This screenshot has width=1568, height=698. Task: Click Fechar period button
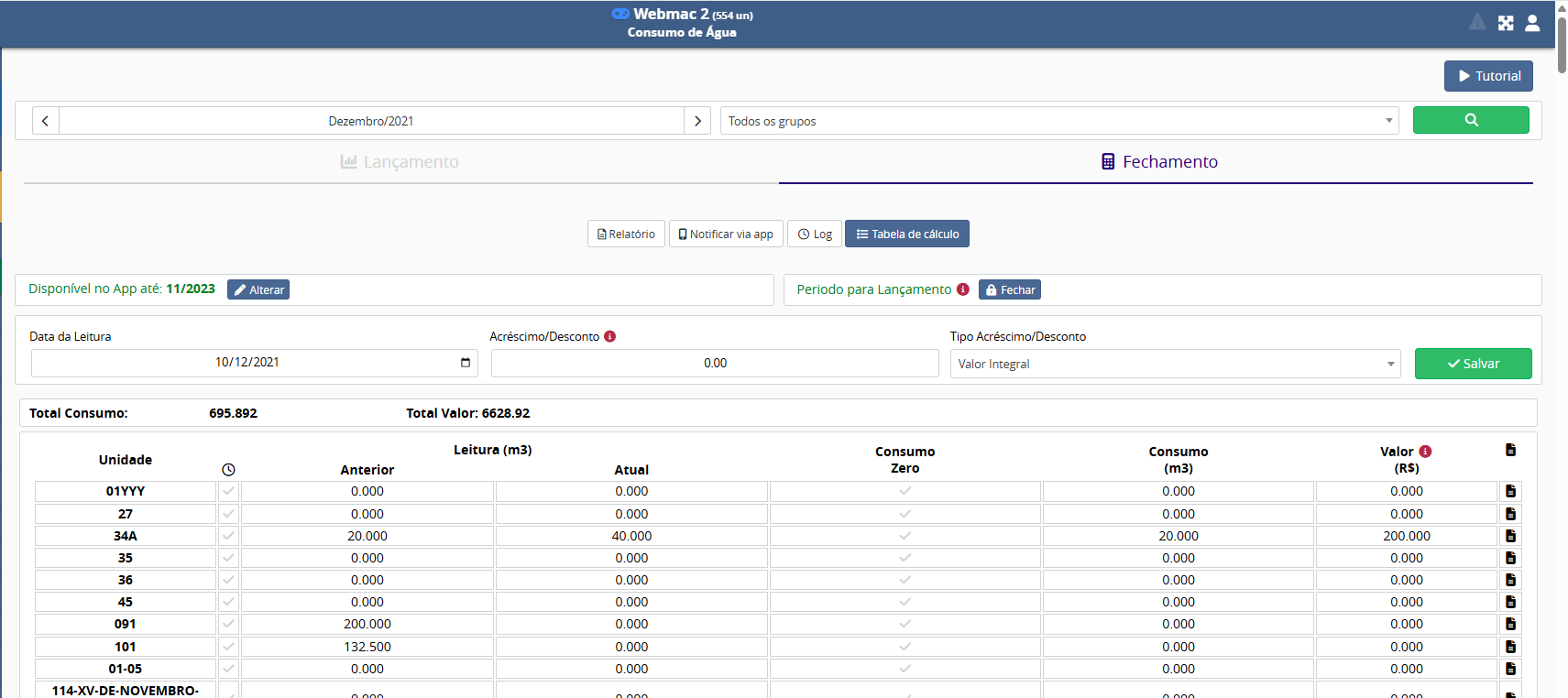(x=1010, y=289)
